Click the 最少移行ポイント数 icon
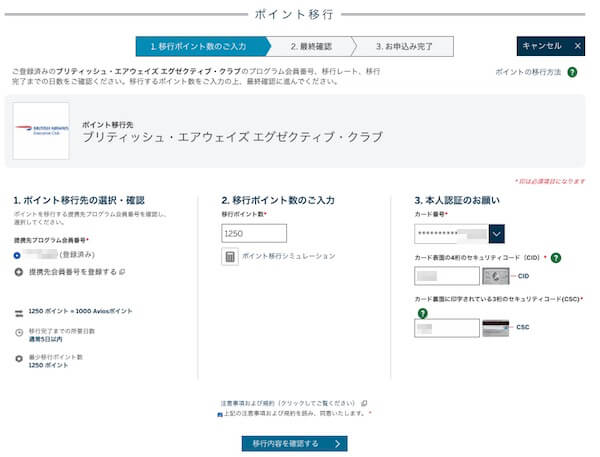Screen dimensions: 600x457 [19, 359]
